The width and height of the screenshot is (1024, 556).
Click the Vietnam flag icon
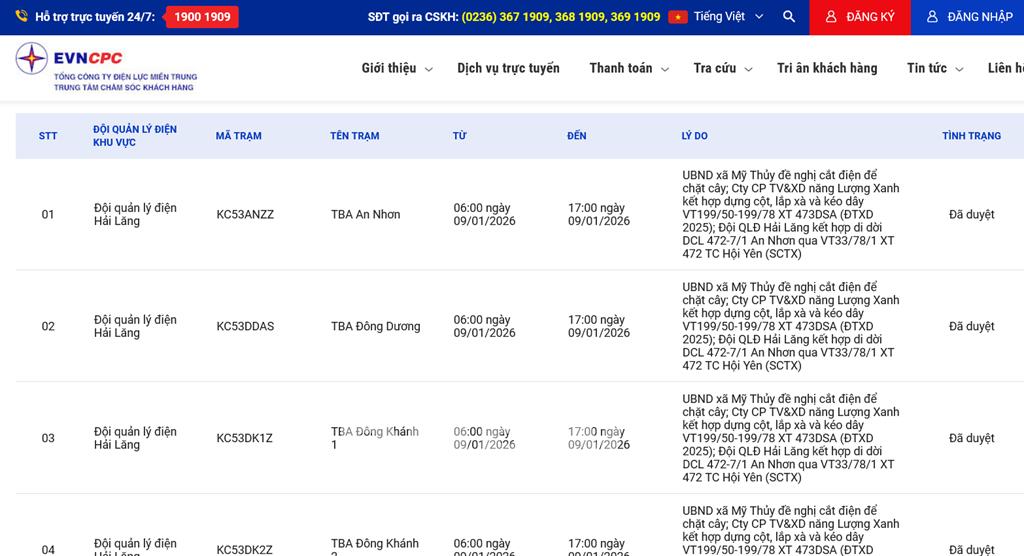pyautogui.click(x=678, y=17)
